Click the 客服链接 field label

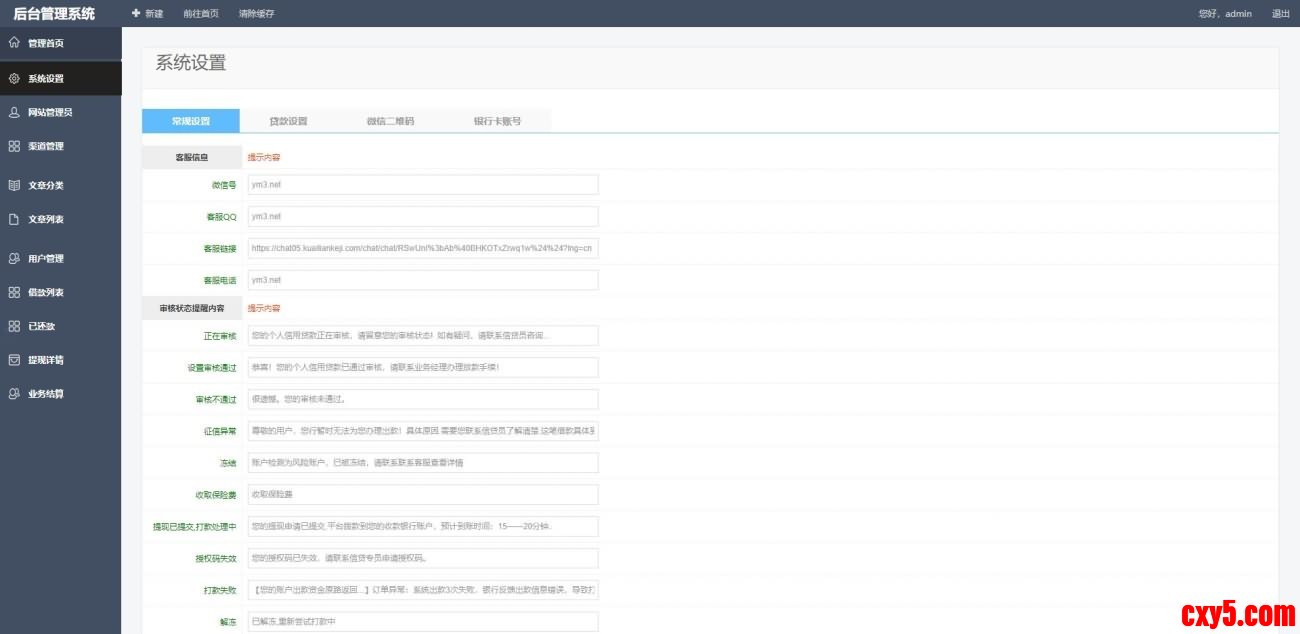219,248
